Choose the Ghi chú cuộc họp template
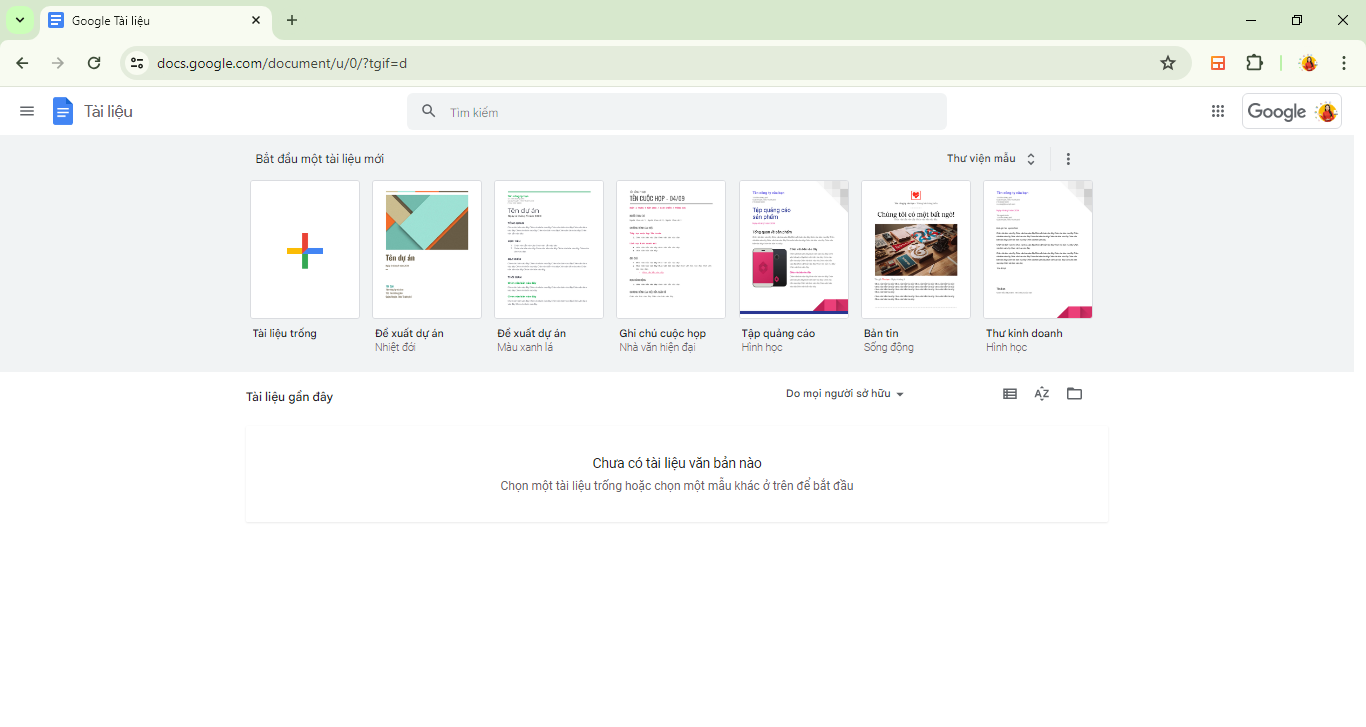The image size is (1366, 727). click(x=671, y=250)
